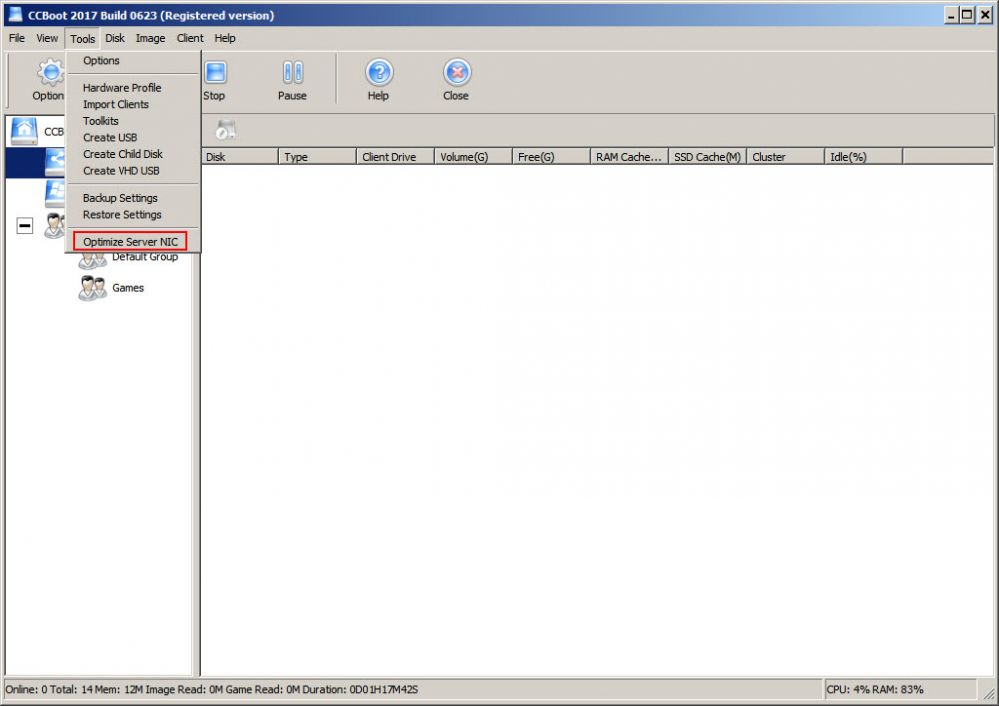This screenshot has height=706, width=999.
Task: Maximize the CCBoot window
Action: click(x=967, y=15)
